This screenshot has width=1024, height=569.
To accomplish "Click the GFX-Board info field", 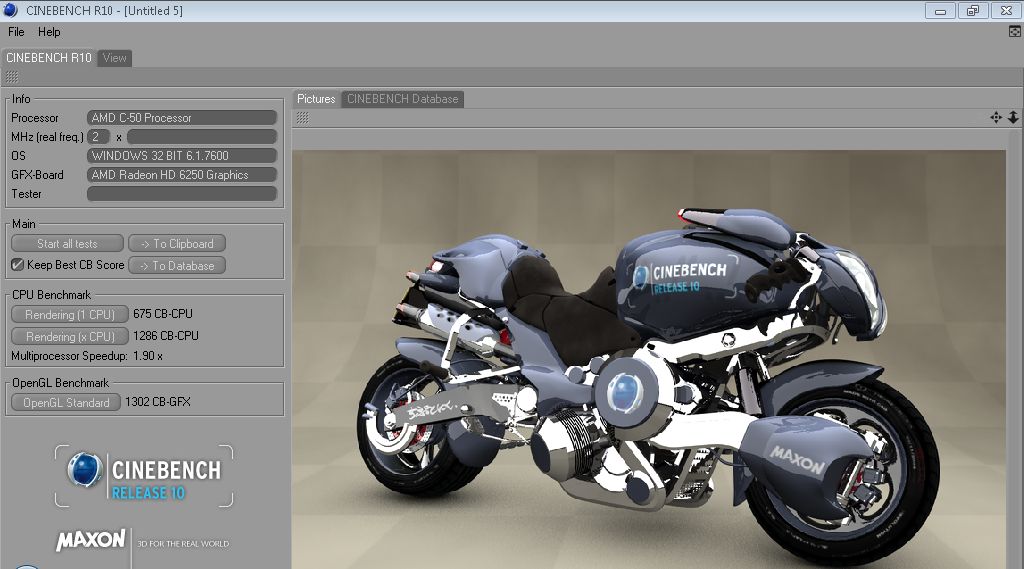I will point(182,174).
